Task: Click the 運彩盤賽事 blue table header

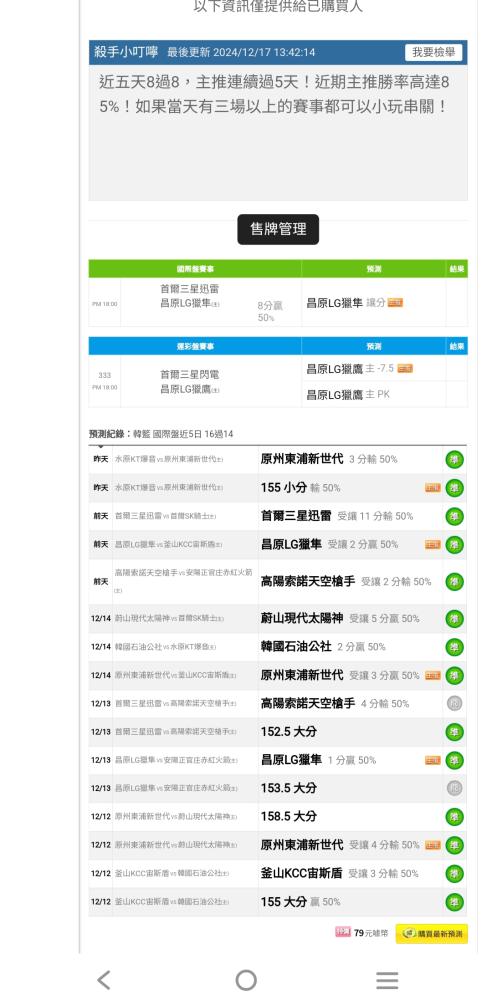Action: pos(195,346)
